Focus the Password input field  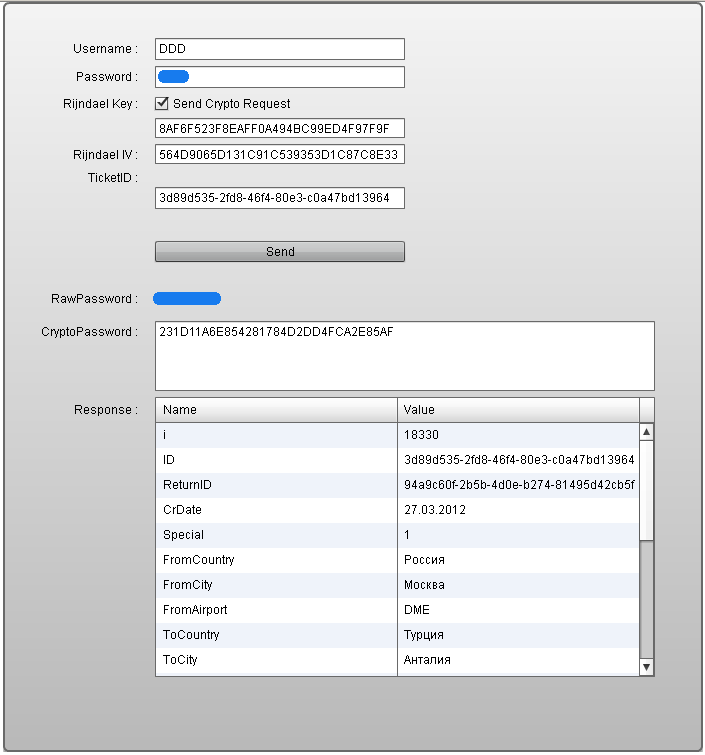coord(280,77)
